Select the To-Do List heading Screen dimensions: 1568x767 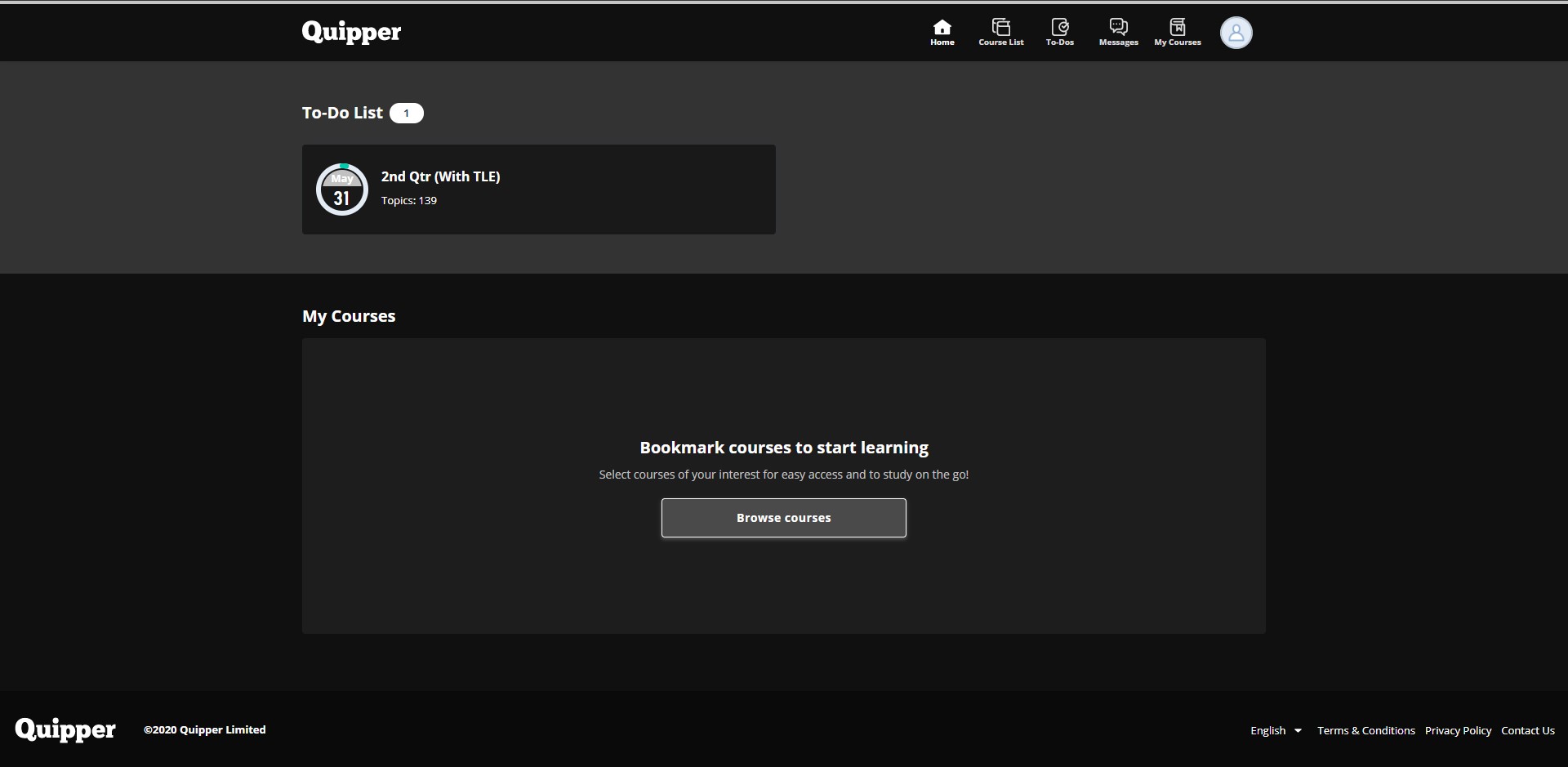pyautogui.click(x=341, y=113)
